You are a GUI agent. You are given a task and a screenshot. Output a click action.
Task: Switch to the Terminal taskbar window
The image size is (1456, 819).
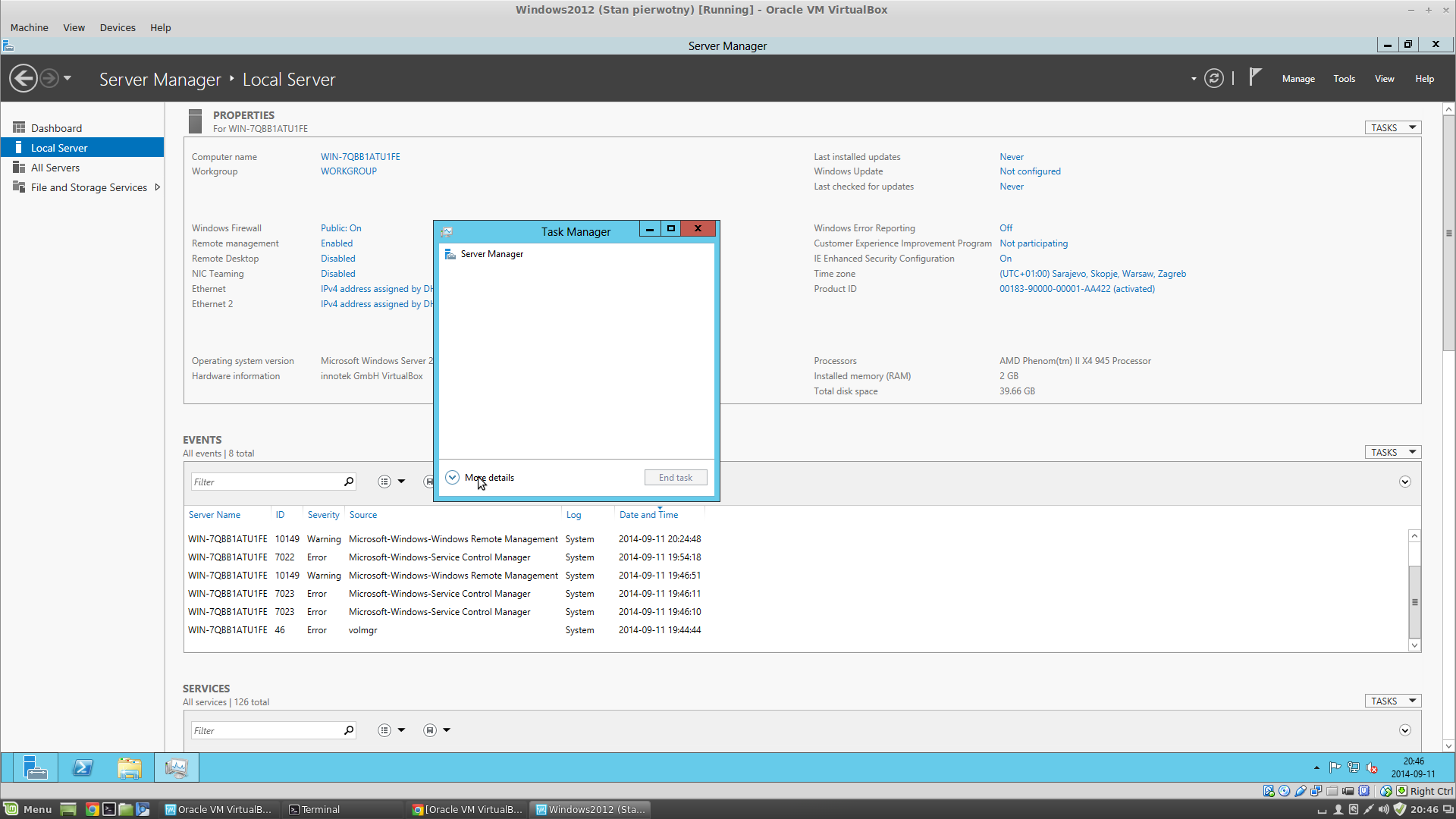tap(343, 809)
